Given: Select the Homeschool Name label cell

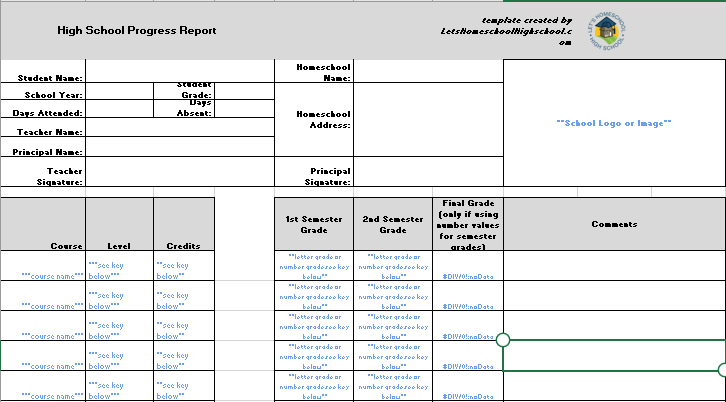Looking at the screenshot, I should tap(314, 71).
